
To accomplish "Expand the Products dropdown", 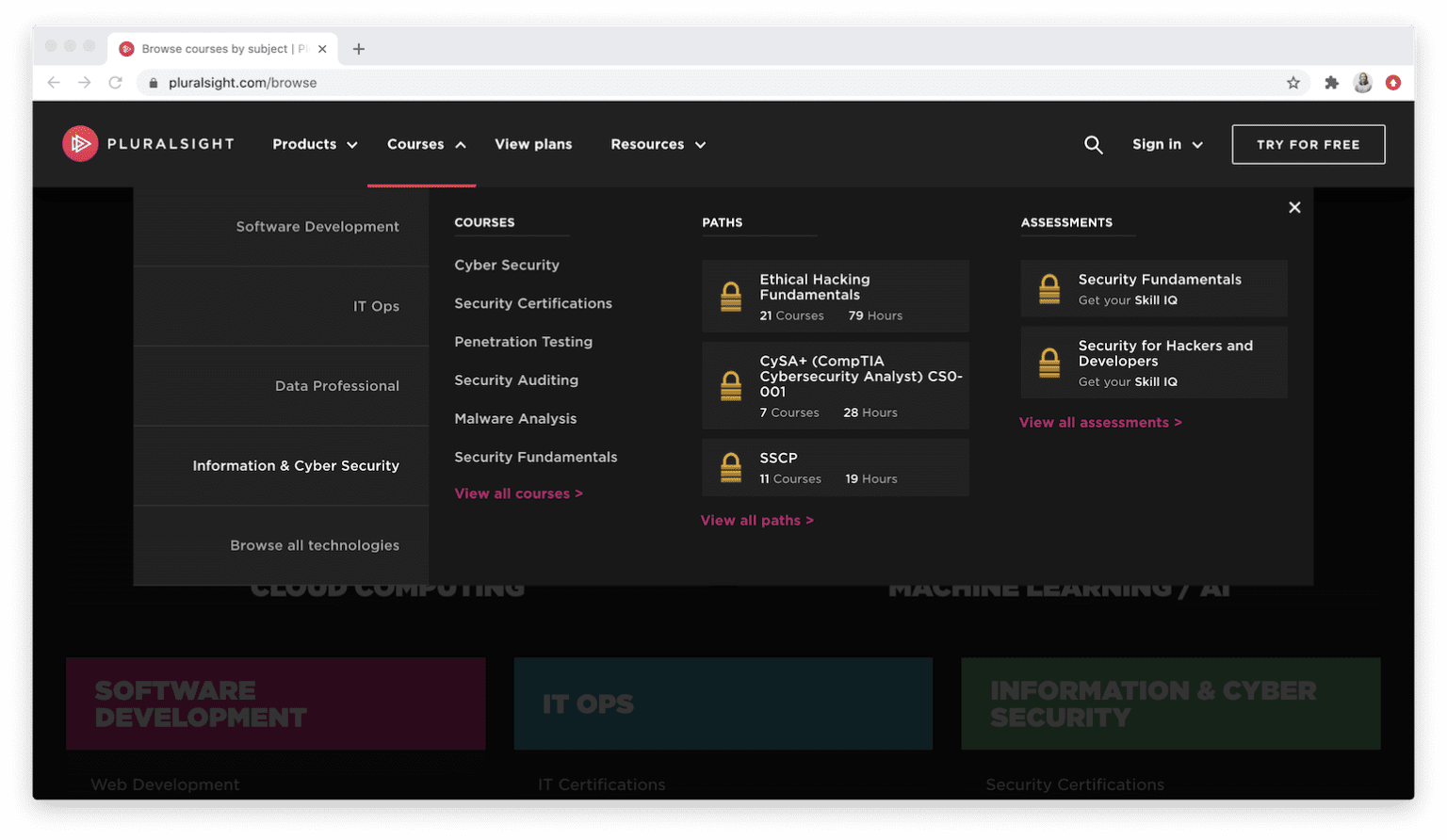I will (x=314, y=144).
